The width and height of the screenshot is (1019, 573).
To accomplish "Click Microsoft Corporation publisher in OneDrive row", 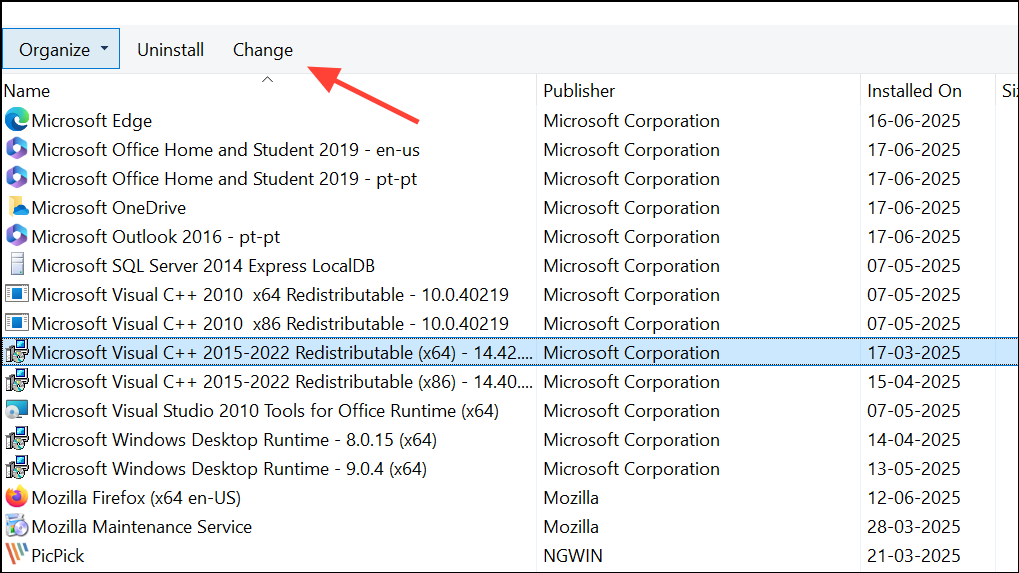I will point(632,208).
